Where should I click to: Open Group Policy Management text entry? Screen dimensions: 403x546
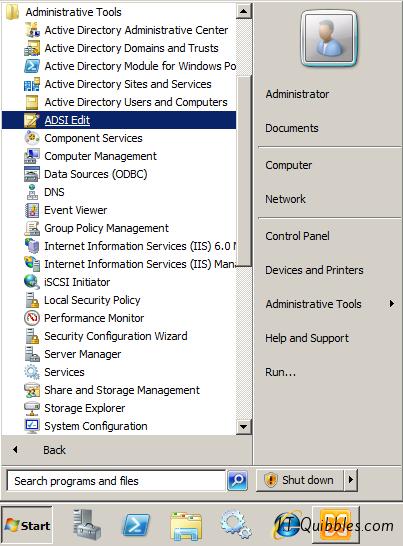(x=106, y=228)
